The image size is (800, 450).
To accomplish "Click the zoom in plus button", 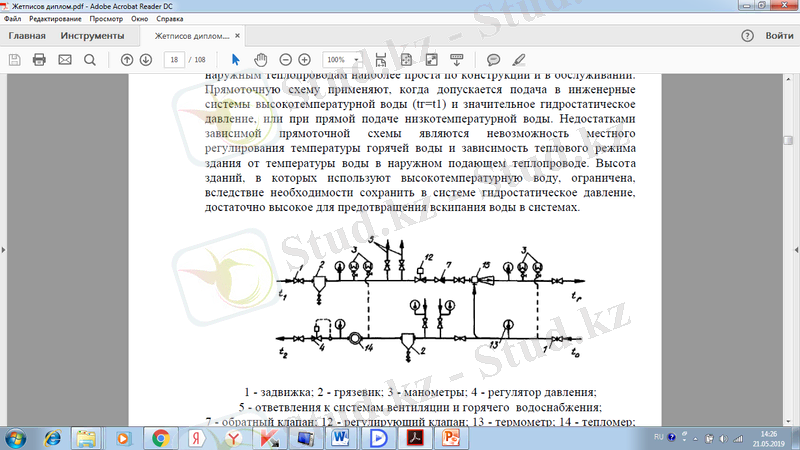I will (x=305, y=59).
